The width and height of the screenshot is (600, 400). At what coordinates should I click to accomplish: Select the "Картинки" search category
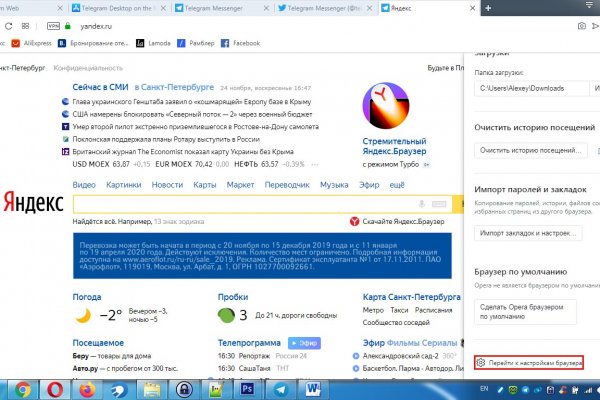123,185
